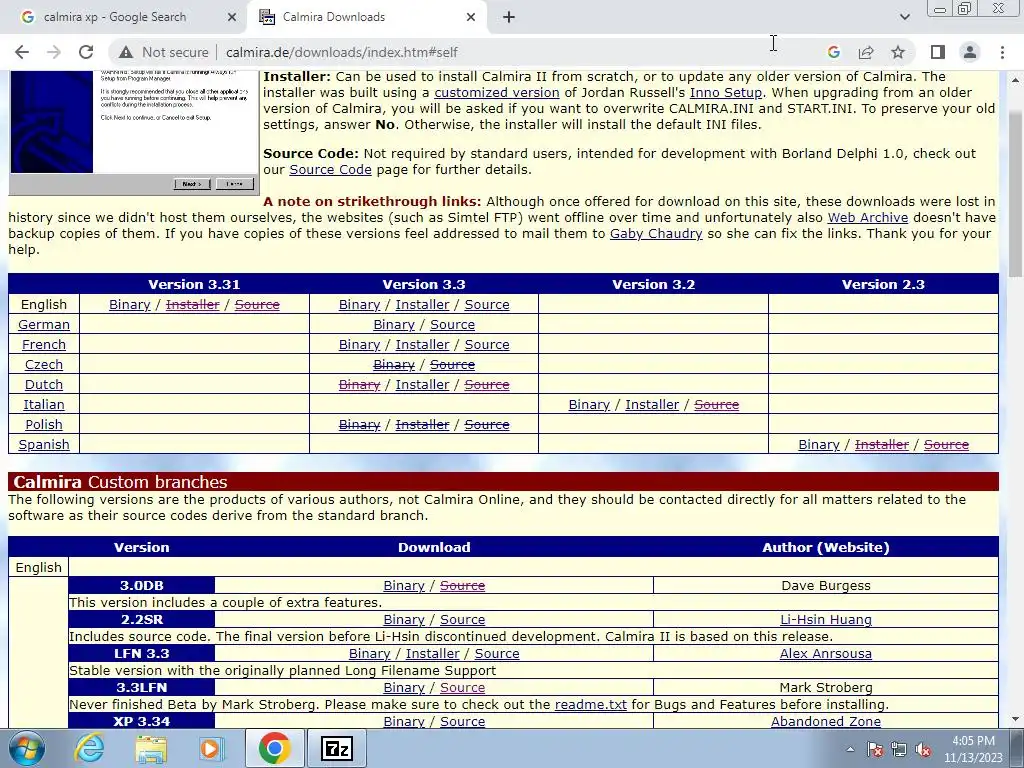Open the Czech language link
The height and width of the screenshot is (768, 1024).
(44, 364)
